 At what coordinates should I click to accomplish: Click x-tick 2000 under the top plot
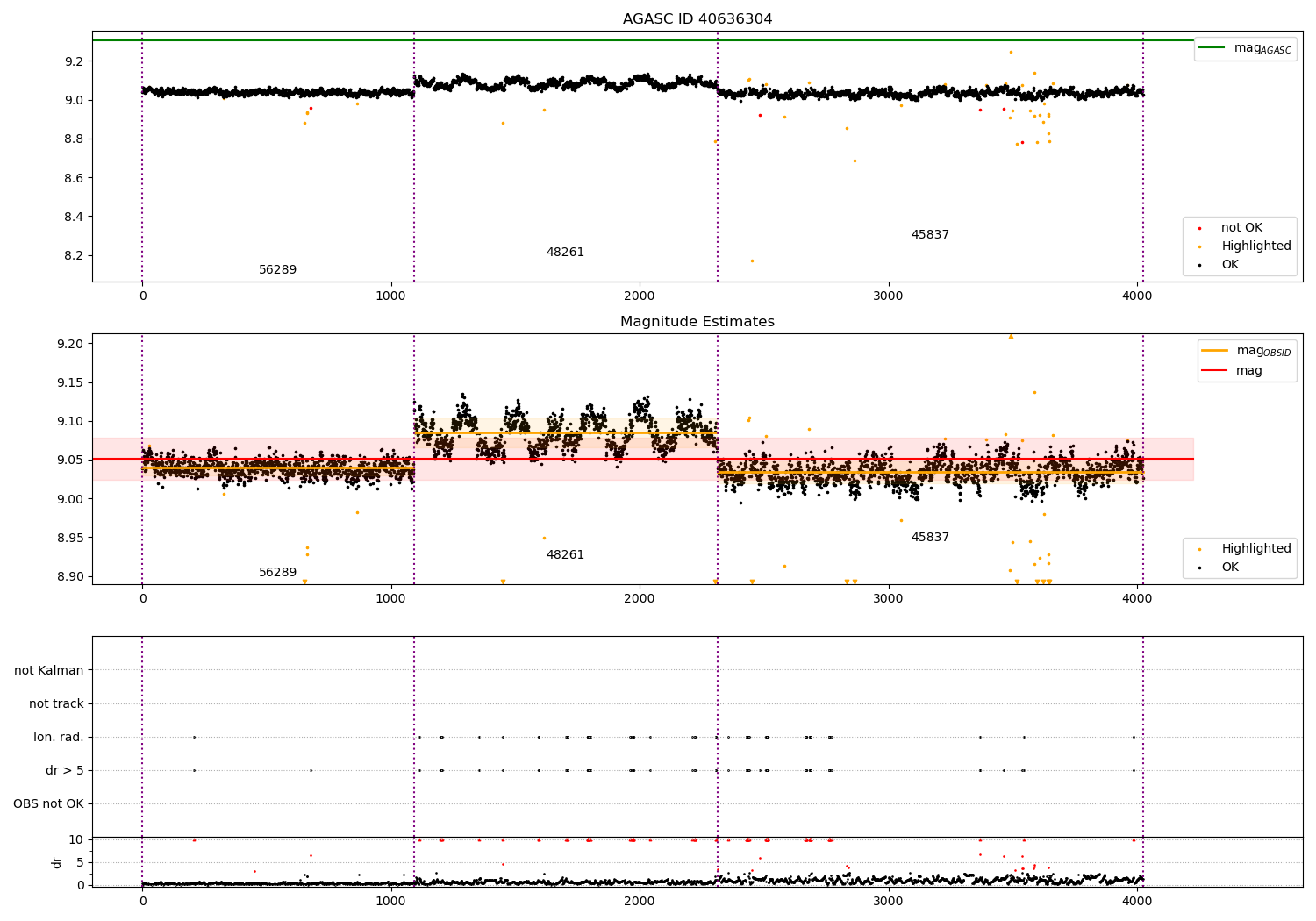tap(640, 296)
